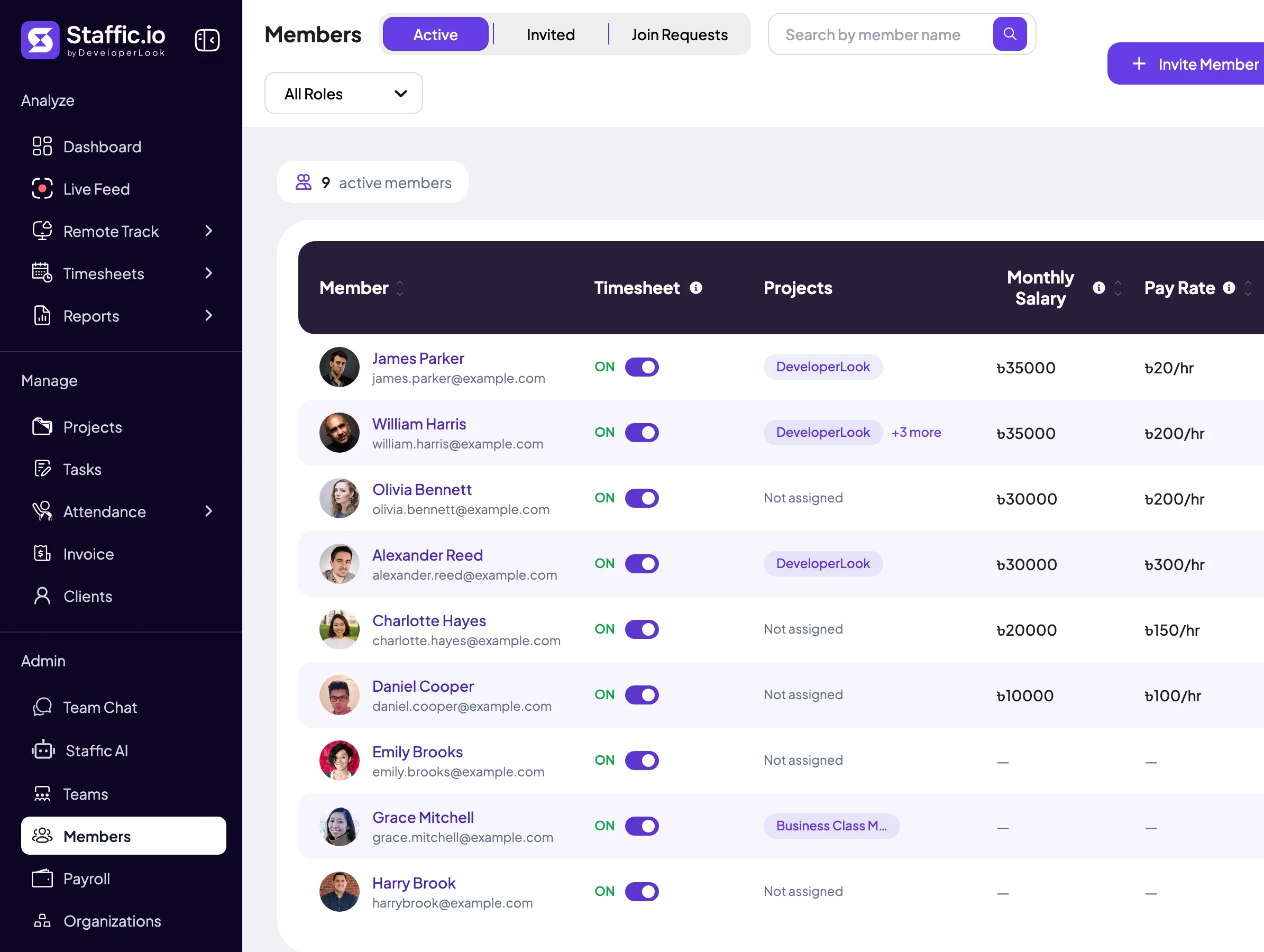Switch off Alexander Reed's timesheet
This screenshot has height=952, width=1264.
(x=642, y=564)
